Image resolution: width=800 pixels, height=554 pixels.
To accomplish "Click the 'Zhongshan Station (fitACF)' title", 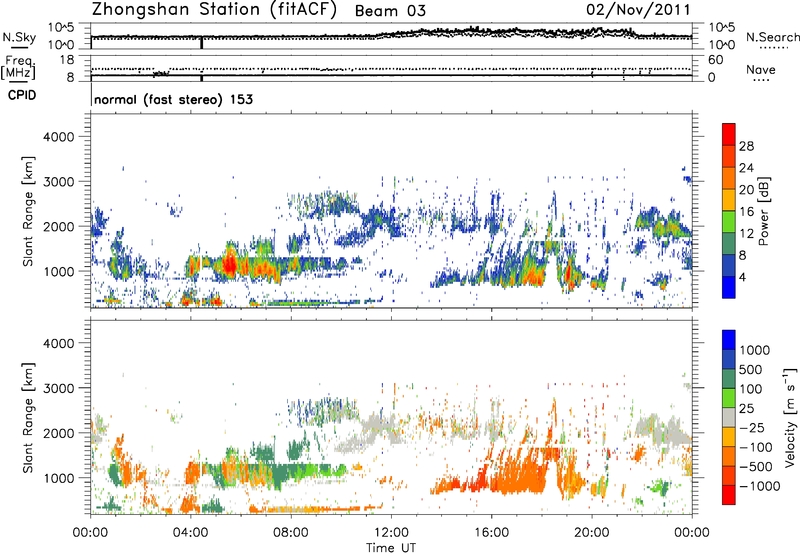I will (x=214, y=10).
